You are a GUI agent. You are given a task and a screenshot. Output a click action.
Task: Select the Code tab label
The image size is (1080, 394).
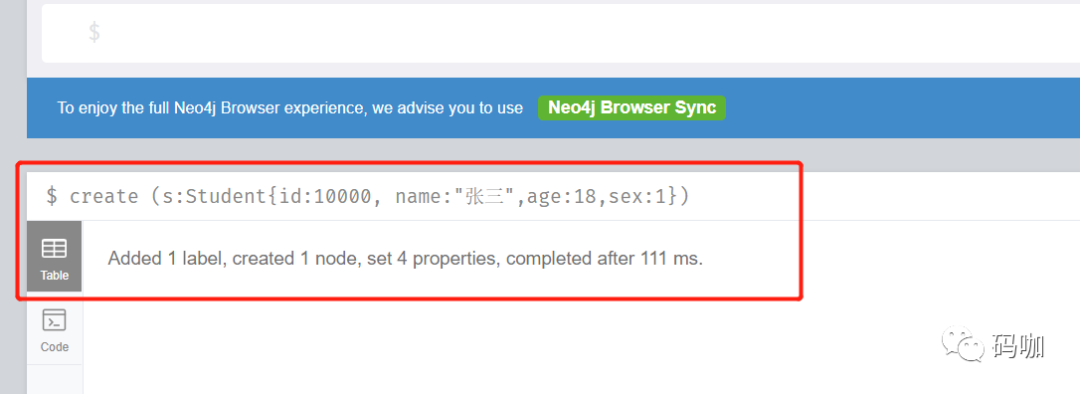pos(54,347)
